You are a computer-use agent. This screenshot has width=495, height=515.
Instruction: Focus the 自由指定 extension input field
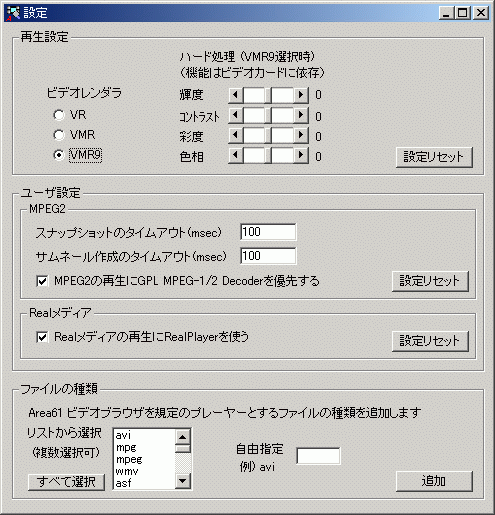(318, 456)
